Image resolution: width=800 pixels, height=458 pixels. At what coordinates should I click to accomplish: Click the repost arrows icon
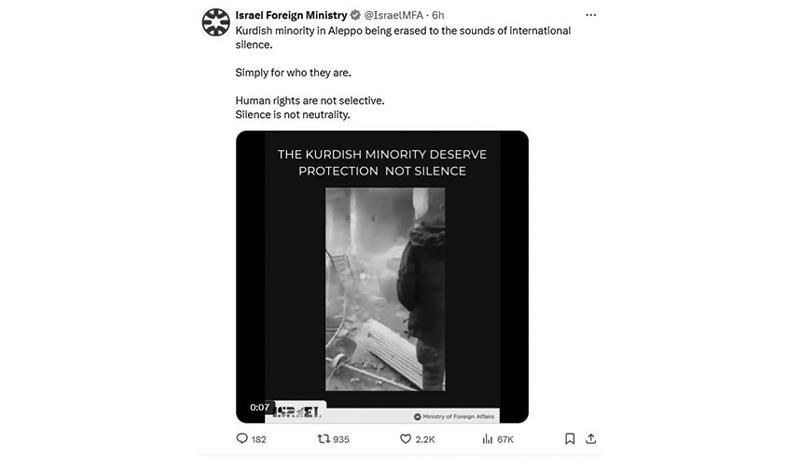click(323, 439)
